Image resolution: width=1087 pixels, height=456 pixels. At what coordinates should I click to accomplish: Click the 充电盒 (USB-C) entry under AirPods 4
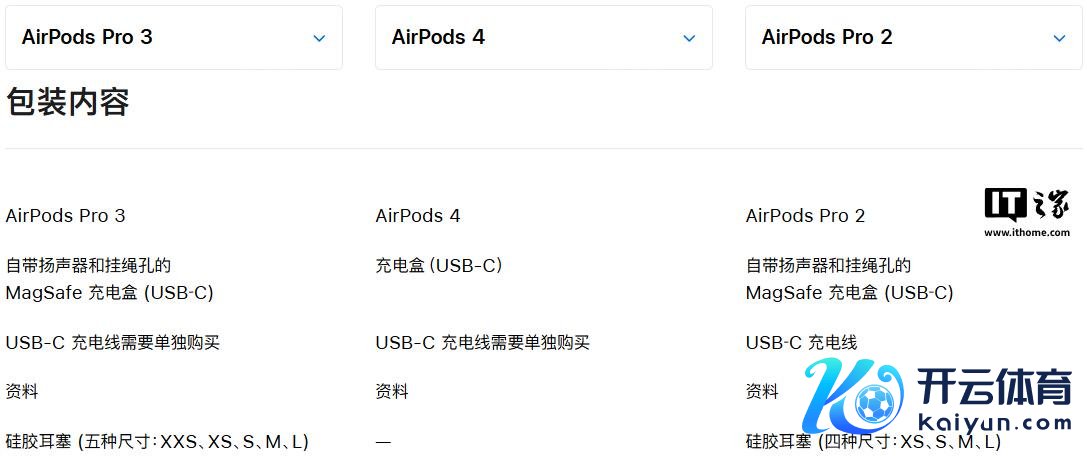[438, 266]
